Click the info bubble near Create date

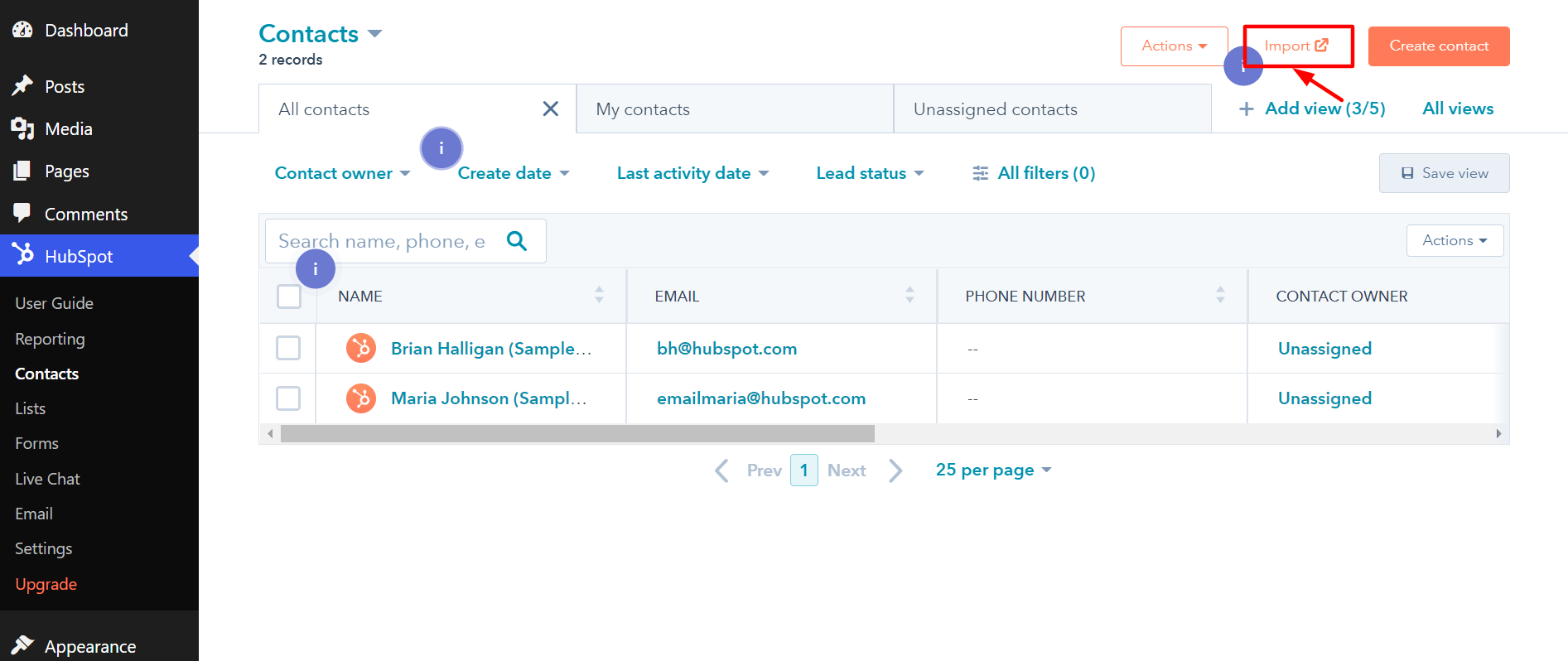tap(441, 148)
